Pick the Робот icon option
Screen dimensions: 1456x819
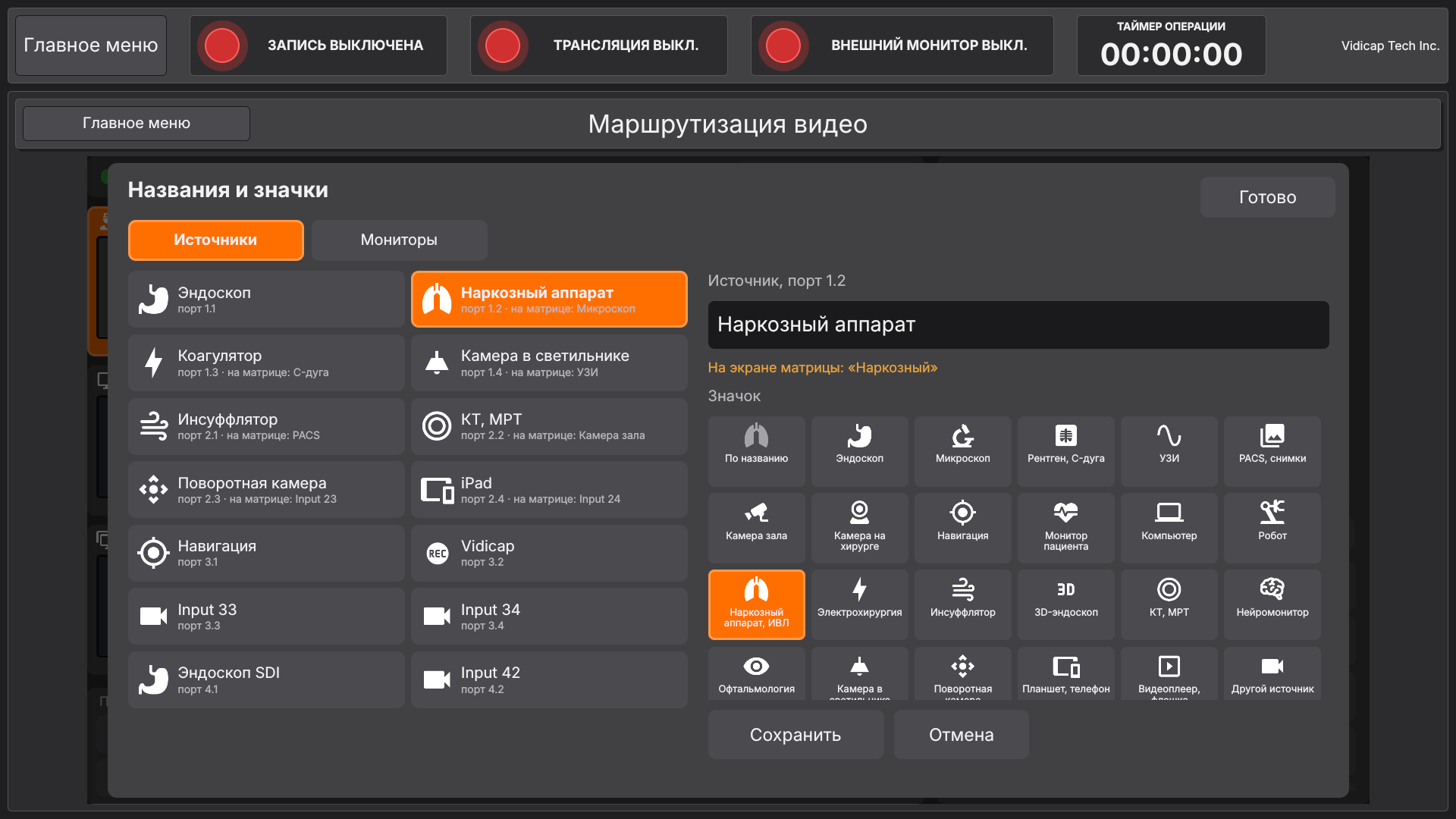pos(1272,528)
